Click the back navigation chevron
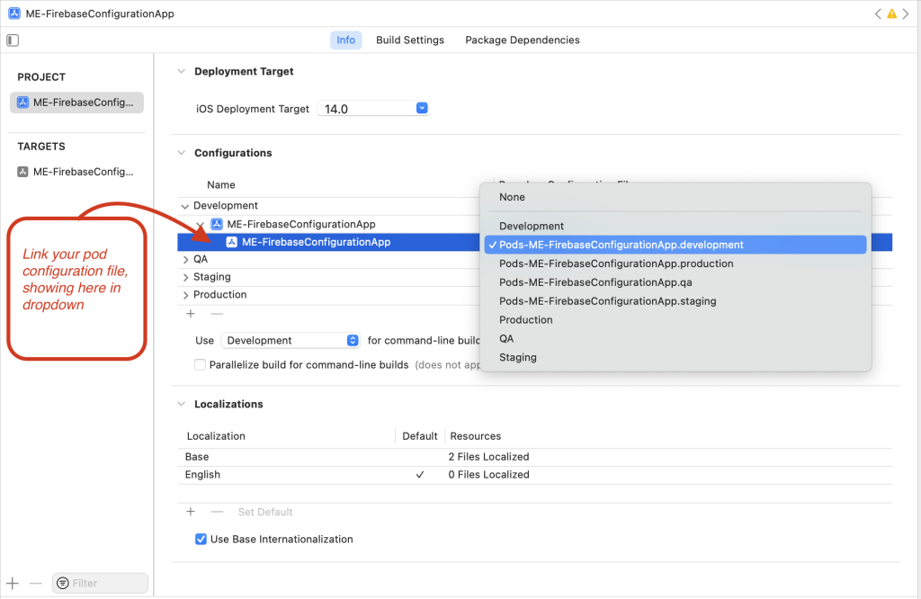 click(x=877, y=14)
